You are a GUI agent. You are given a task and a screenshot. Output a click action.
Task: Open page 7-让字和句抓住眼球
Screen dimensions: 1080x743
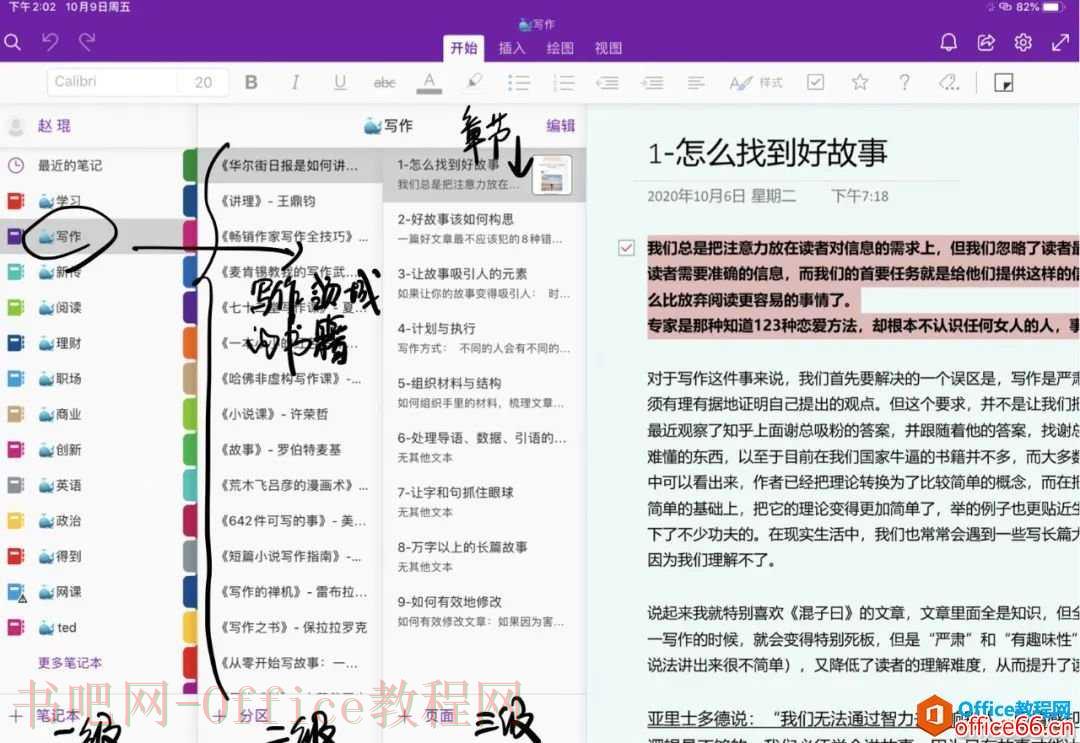(484, 502)
